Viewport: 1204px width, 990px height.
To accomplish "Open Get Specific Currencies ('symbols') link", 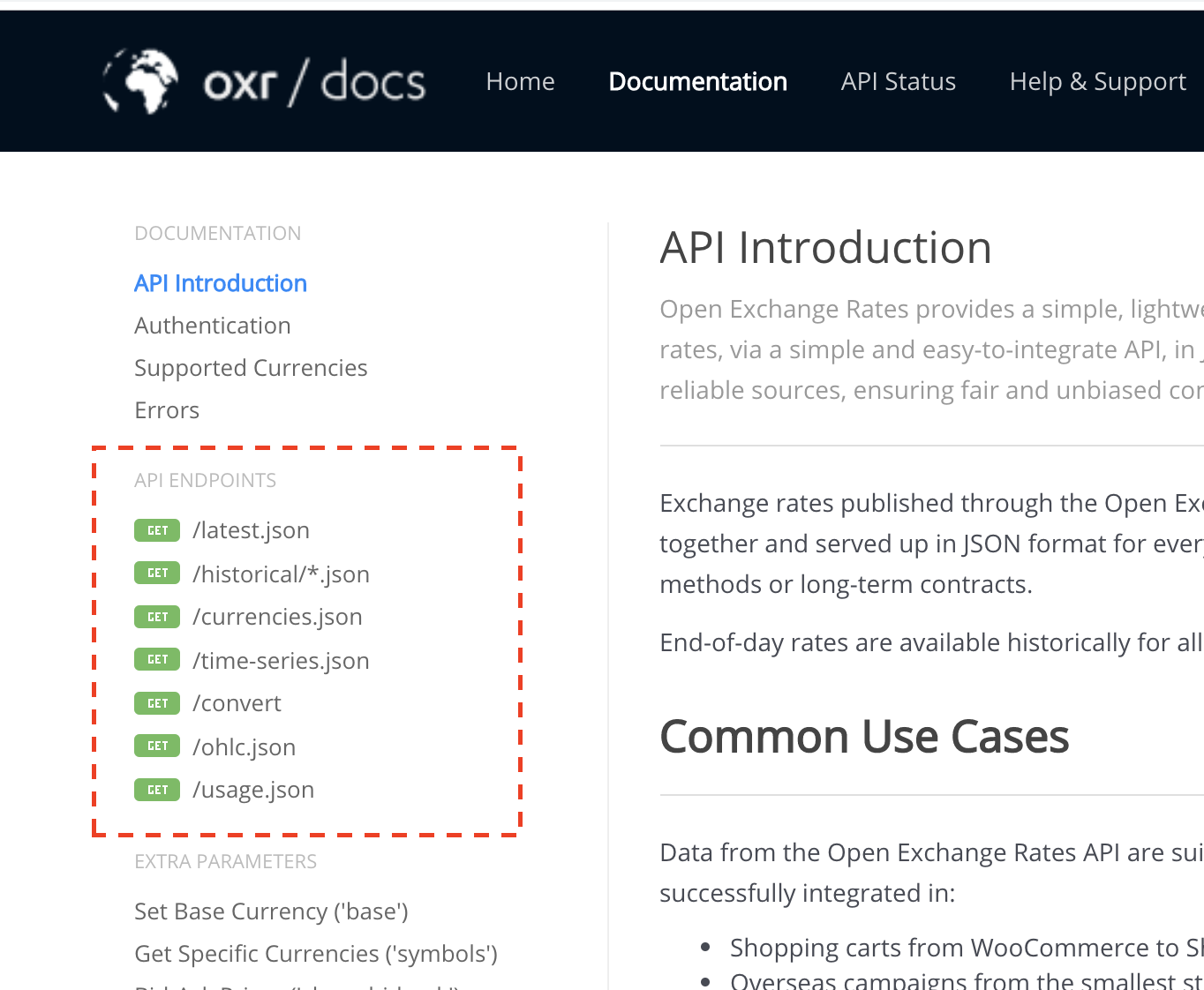I will coord(316,954).
